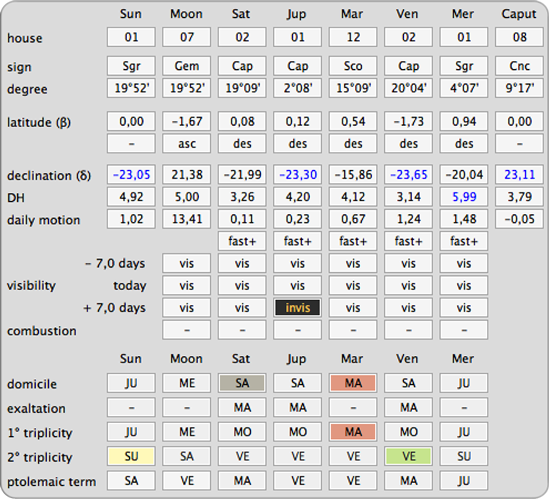Select the Moon asc latitude direction field
This screenshot has height=499, width=549.
click(187, 144)
